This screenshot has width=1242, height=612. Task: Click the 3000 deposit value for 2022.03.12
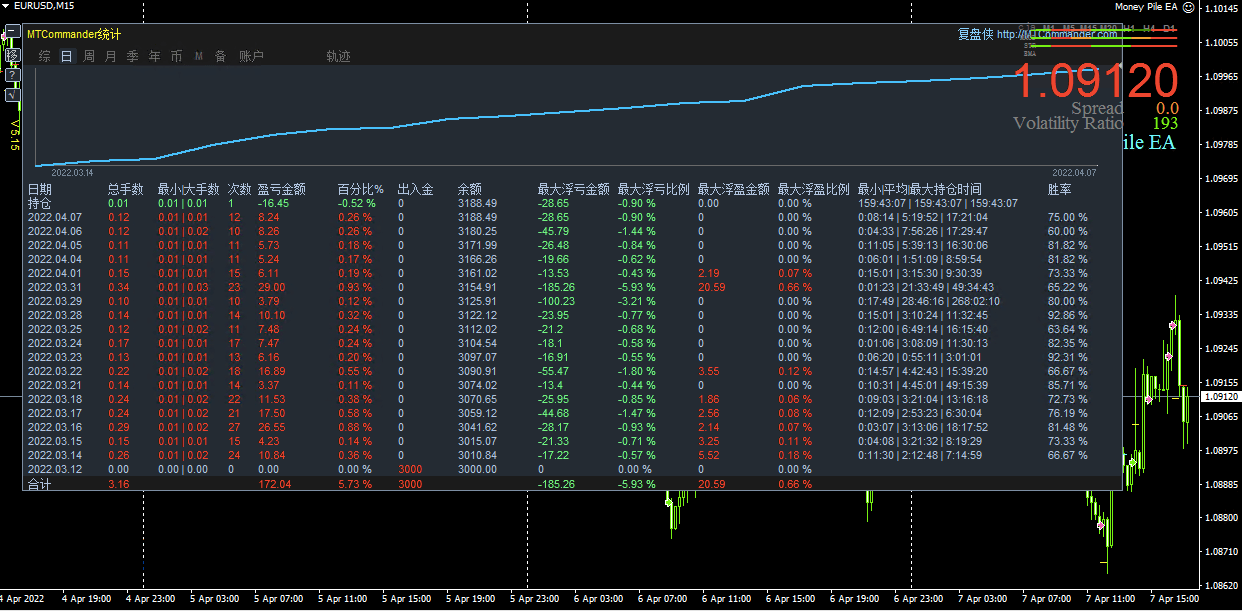click(x=409, y=469)
